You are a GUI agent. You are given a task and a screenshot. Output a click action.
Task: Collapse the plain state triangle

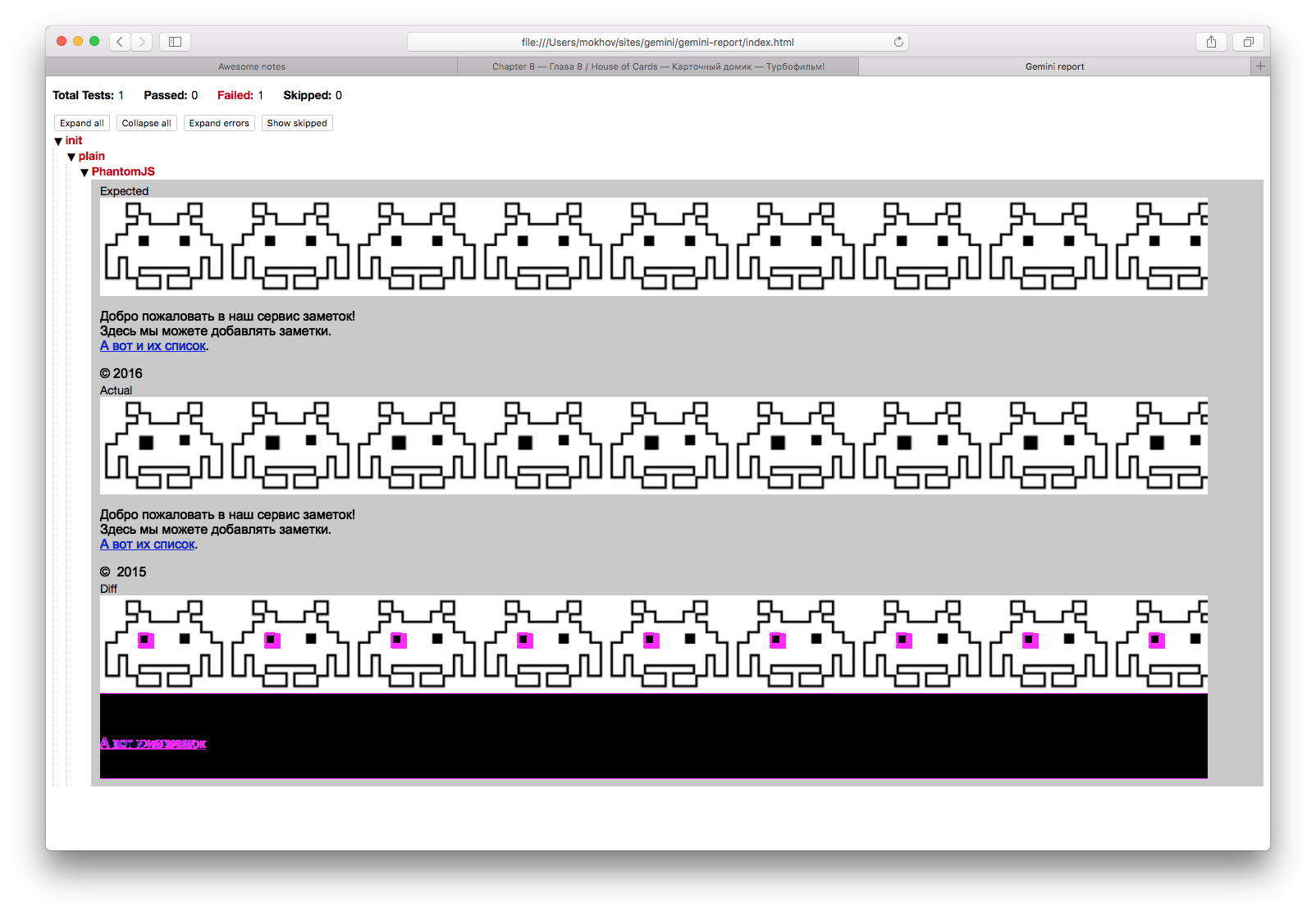point(71,157)
